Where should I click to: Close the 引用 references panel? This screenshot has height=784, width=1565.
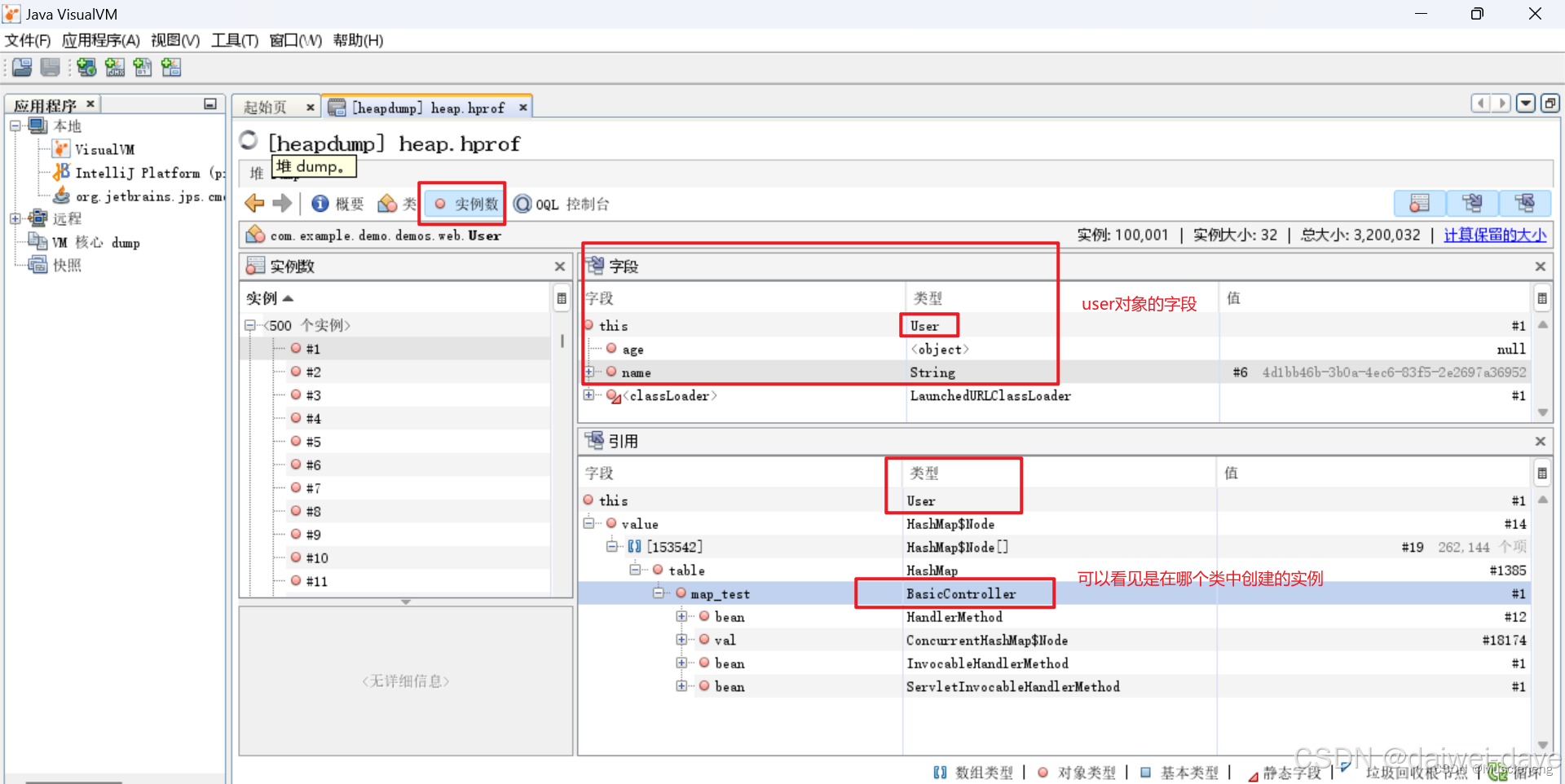point(1540,441)
